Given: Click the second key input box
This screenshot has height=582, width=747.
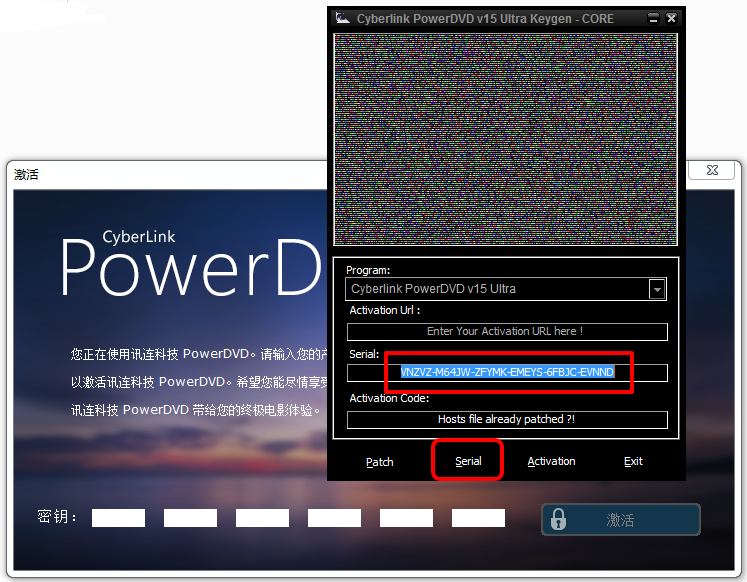Looking at the screenshot, I should click(x=190, y=518).
